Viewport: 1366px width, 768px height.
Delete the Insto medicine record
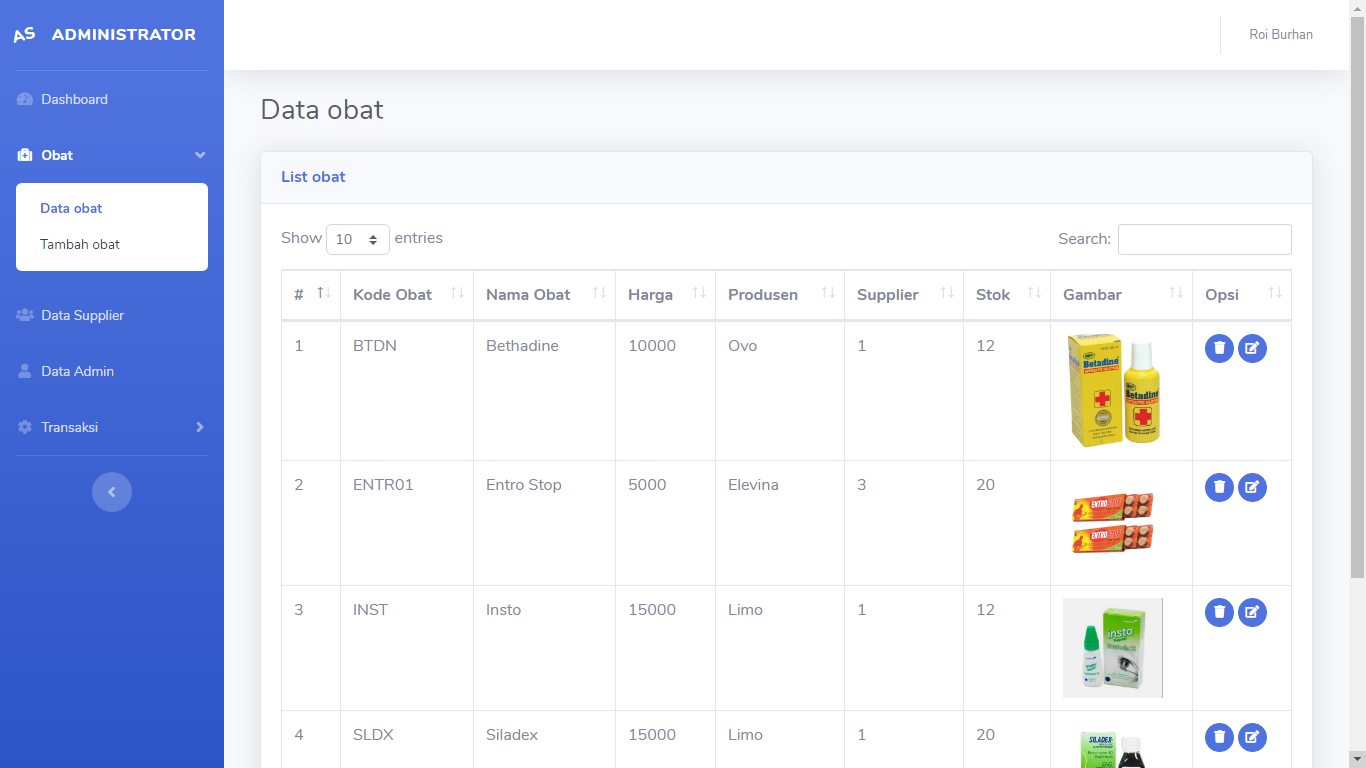point(1219,612)
